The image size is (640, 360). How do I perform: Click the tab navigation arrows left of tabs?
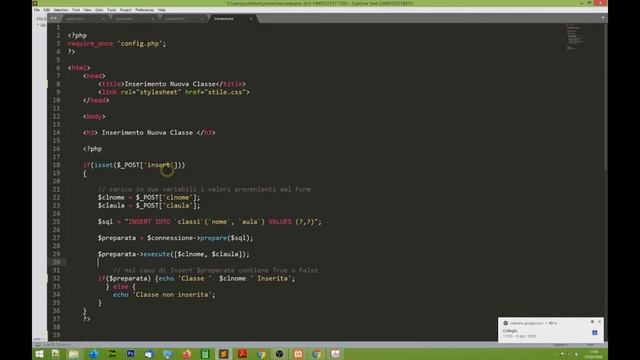tap(53, 18)
